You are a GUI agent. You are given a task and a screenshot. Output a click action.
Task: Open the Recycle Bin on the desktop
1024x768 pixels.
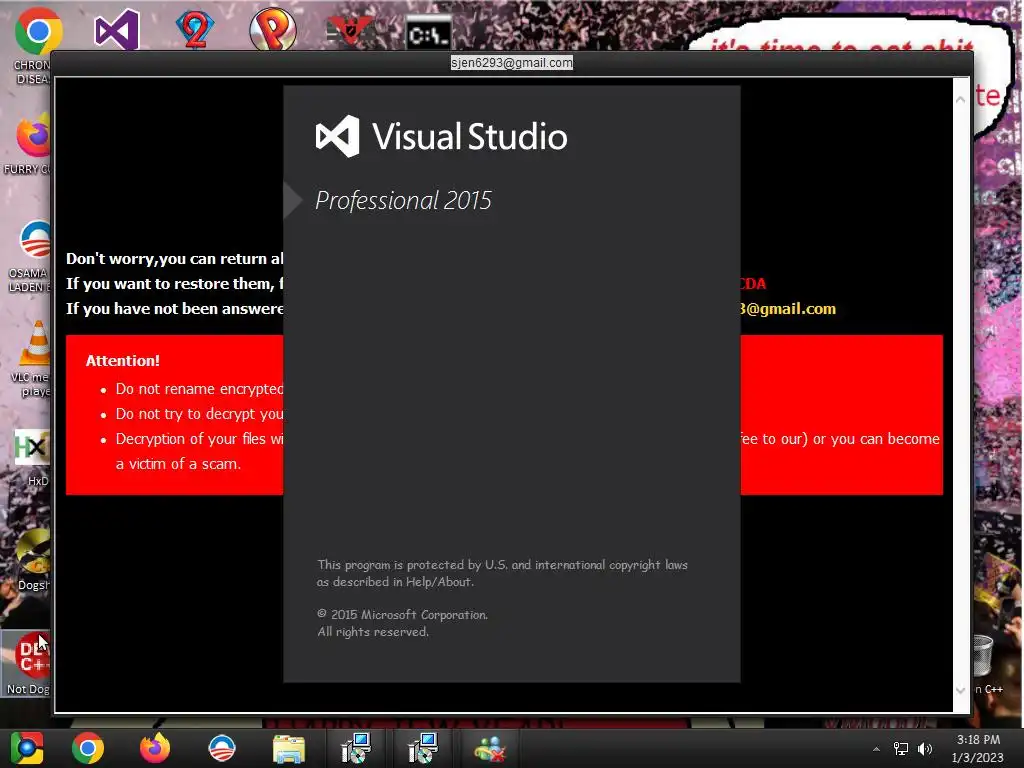click(x=985, y=656)
